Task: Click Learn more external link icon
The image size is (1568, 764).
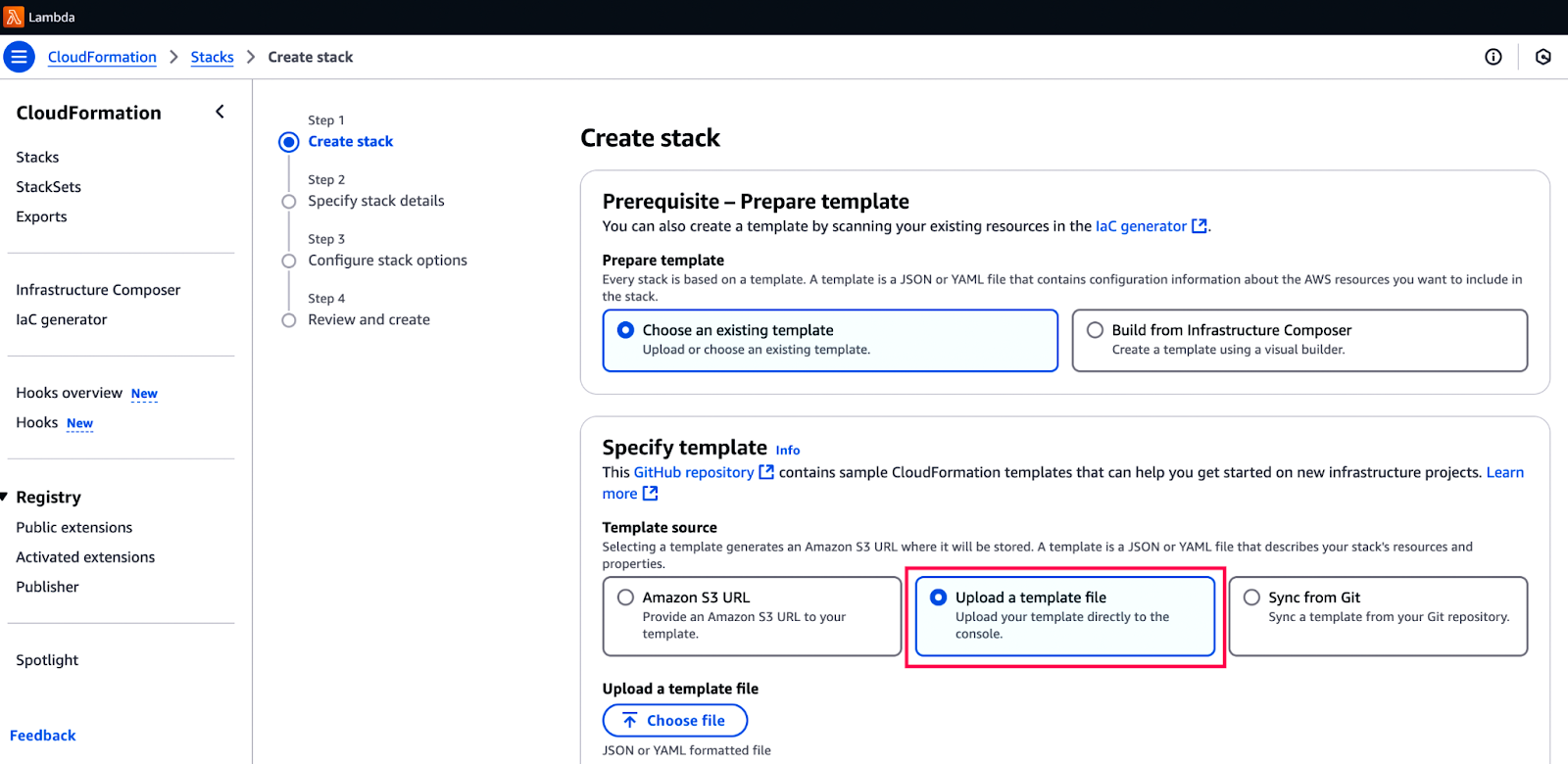Action: (651, 494)
